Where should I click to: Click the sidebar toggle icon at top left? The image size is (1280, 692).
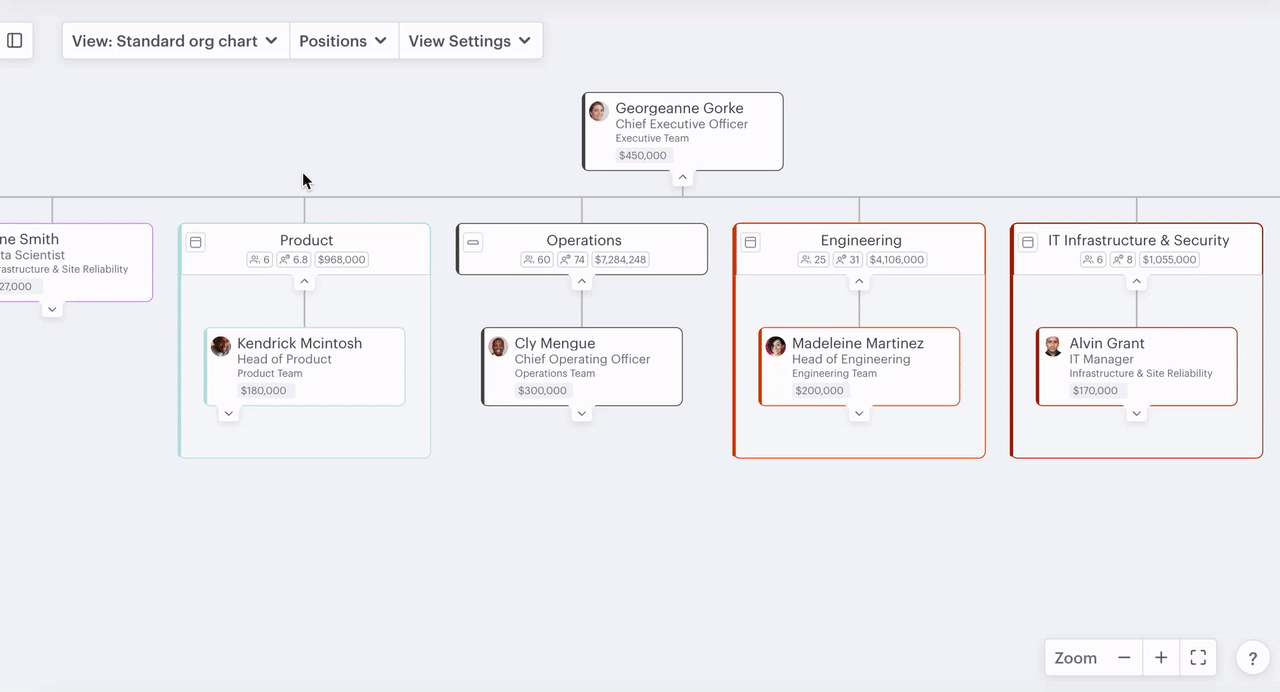(15, 40)
